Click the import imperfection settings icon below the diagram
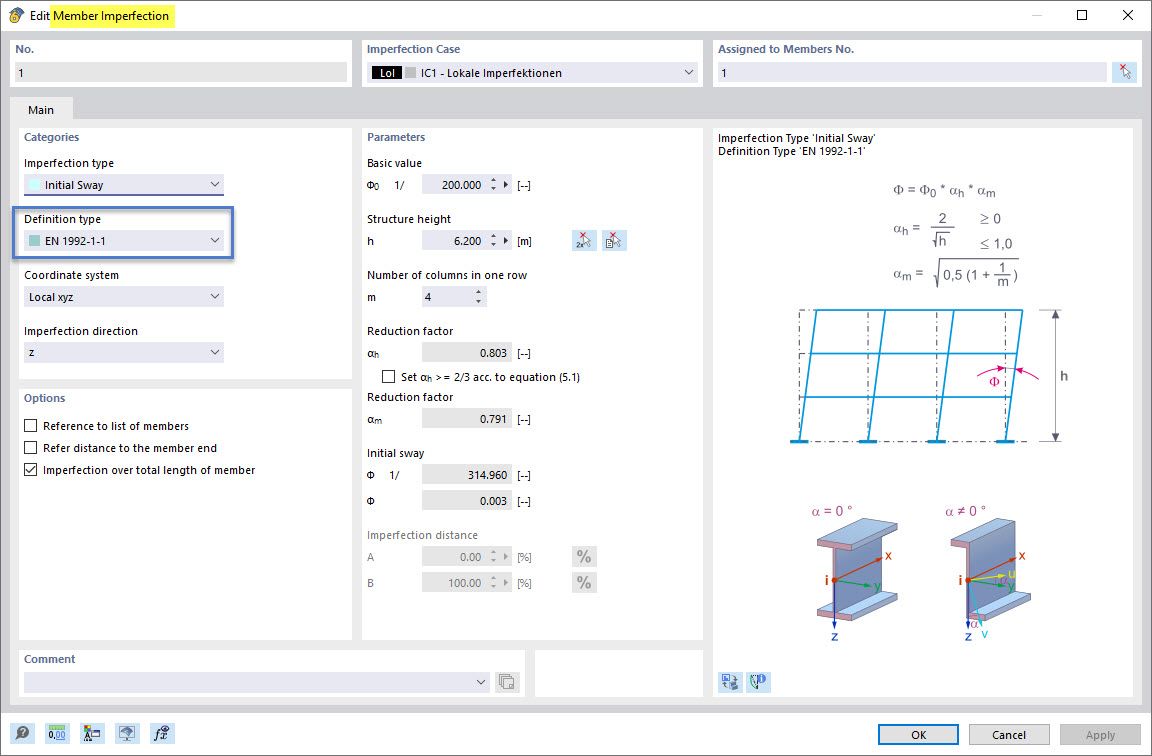 (729, 681)
